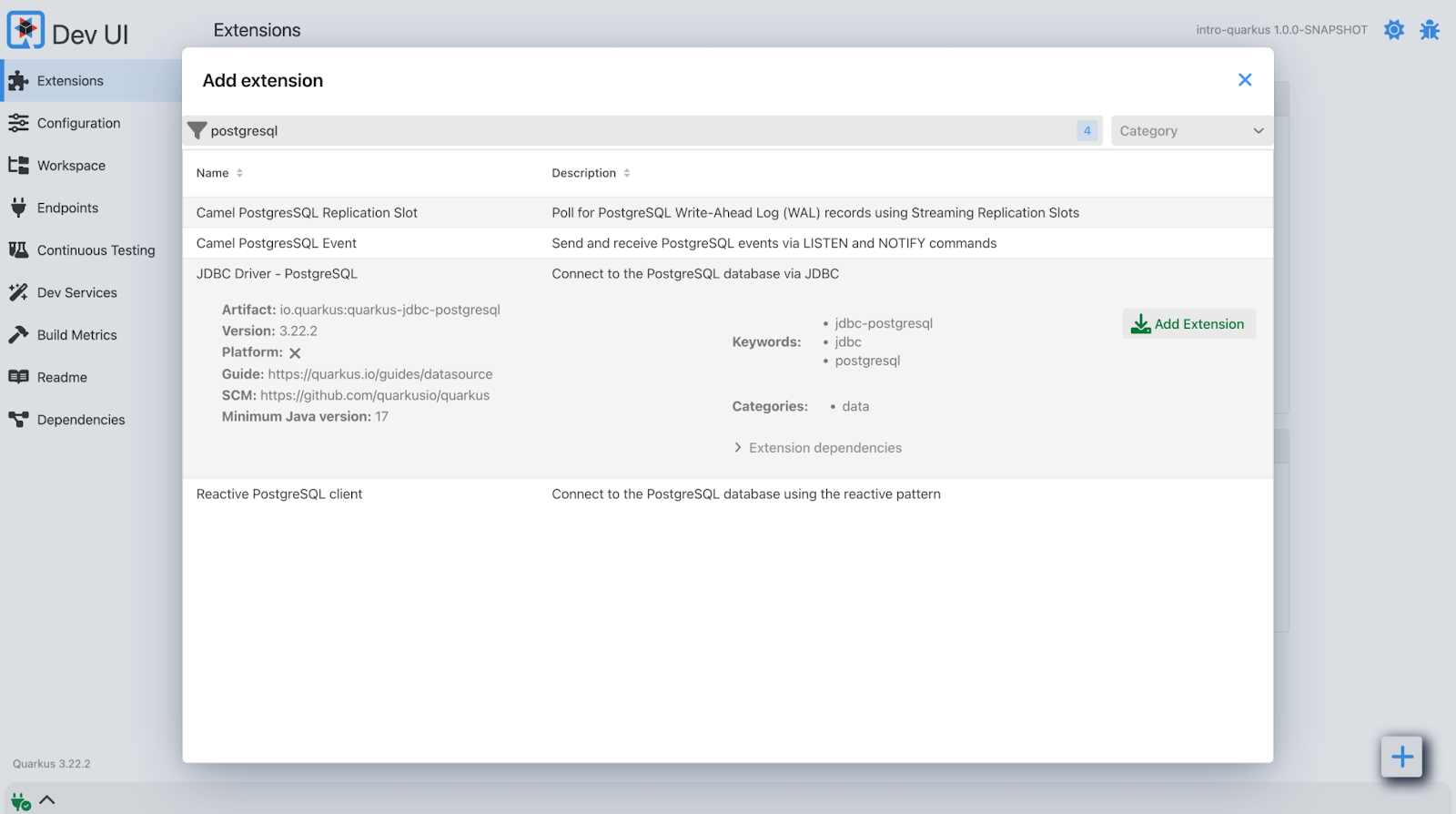Sort the table by Name column

tap(219, 173)
